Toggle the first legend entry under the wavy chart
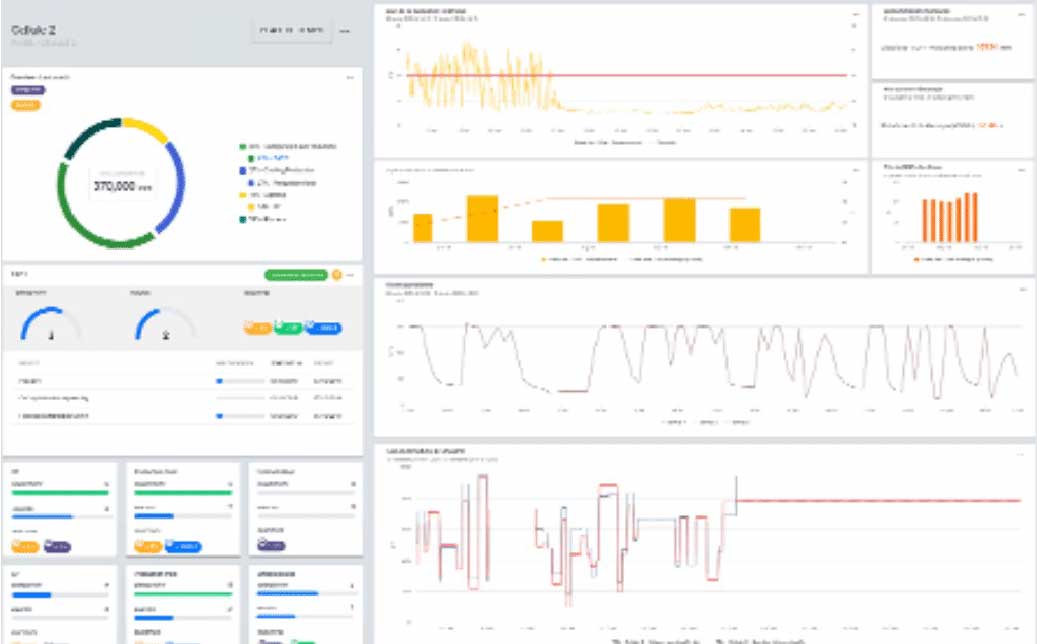Image resolution: width=1037 pixels, height=644 pixels. coord(674,422)
